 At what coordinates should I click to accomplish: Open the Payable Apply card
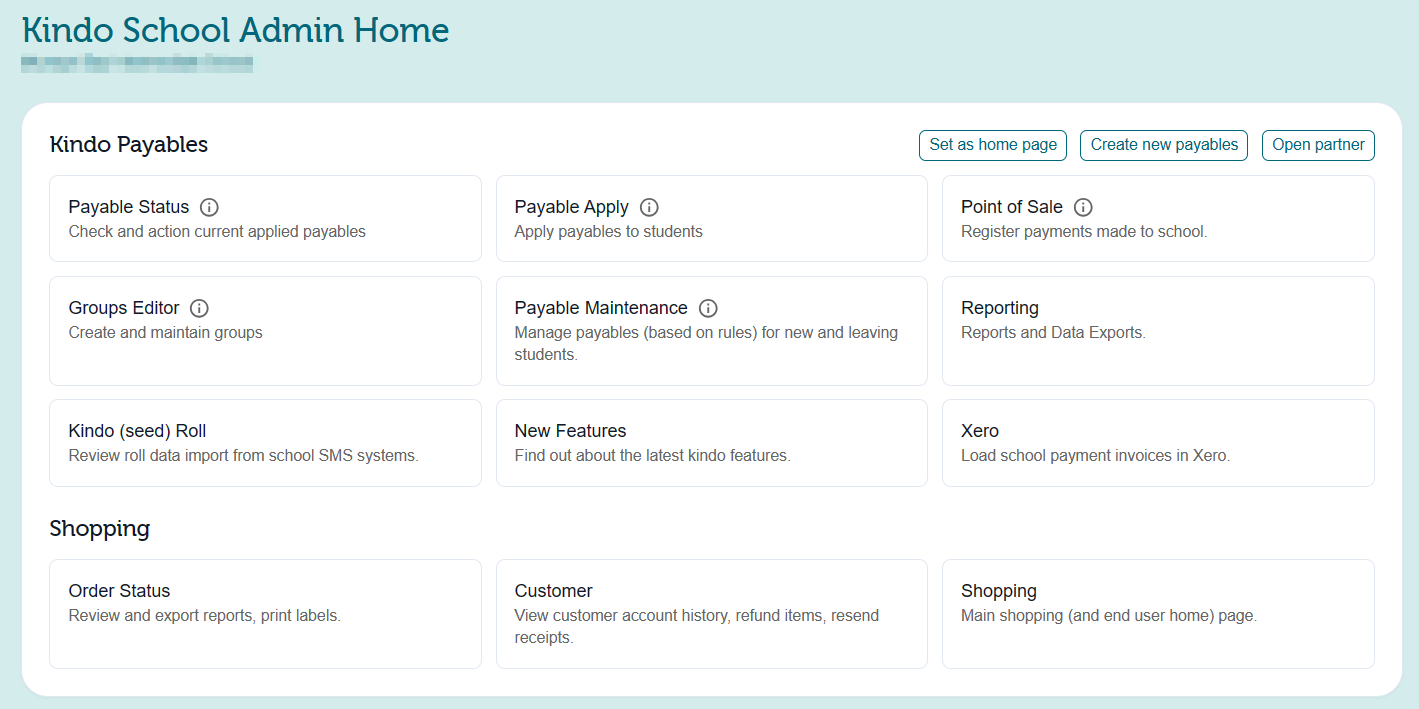712,219
